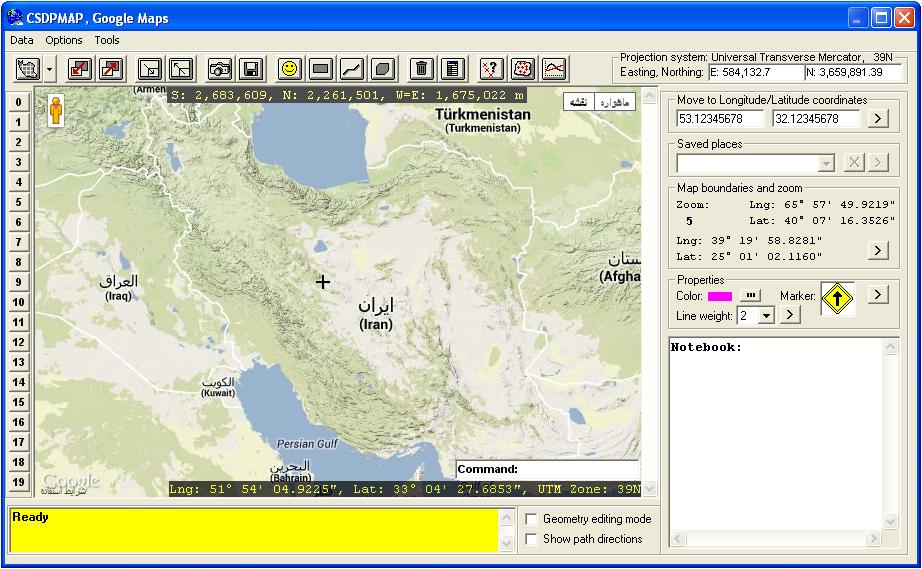Go to entered longitude/latitude coordinates
The height and width of the screenshot is (569, 922).
pos(877,119)
